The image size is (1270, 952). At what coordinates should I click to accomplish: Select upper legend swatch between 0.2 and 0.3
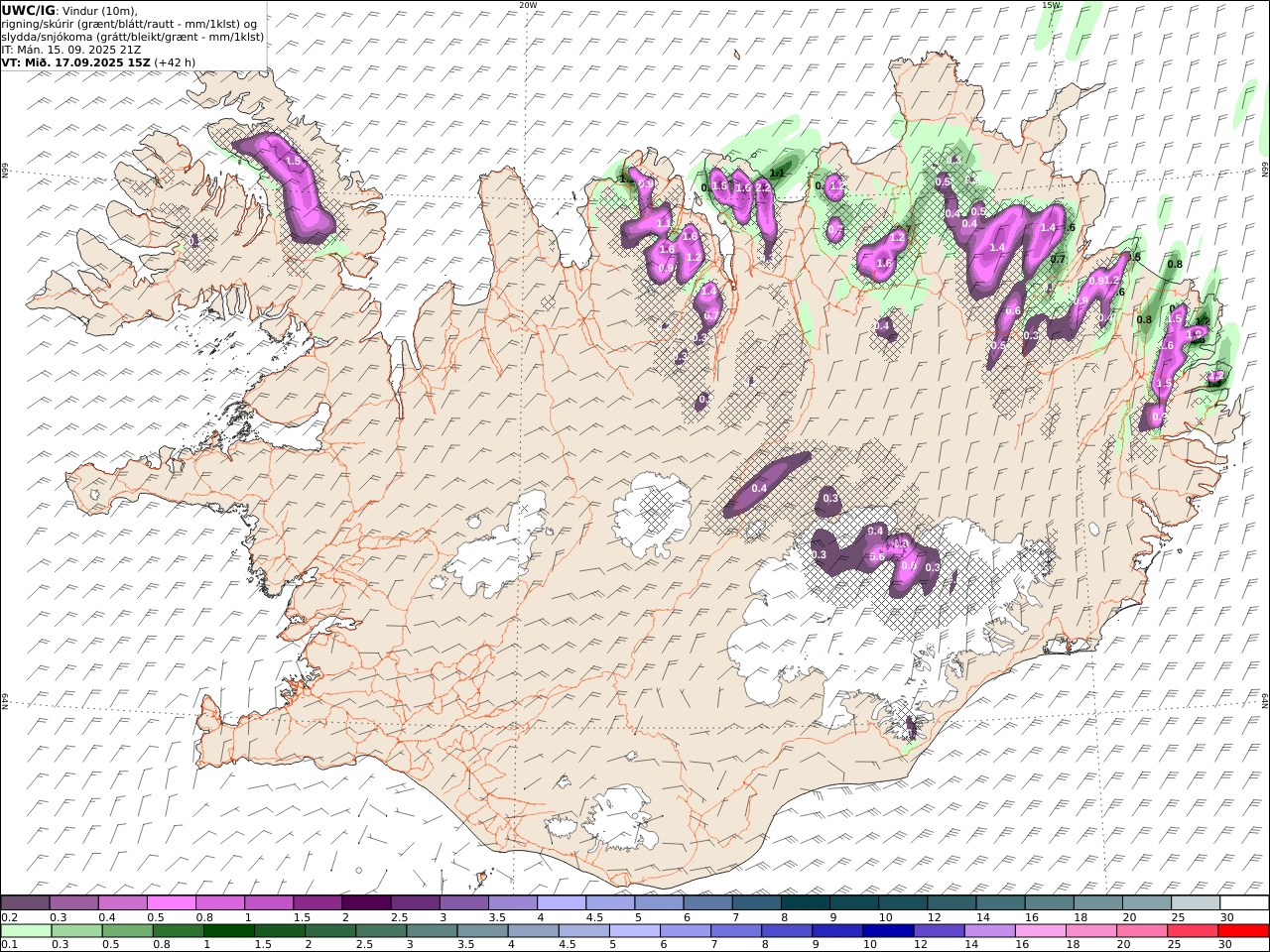click(x=25, y=903)
